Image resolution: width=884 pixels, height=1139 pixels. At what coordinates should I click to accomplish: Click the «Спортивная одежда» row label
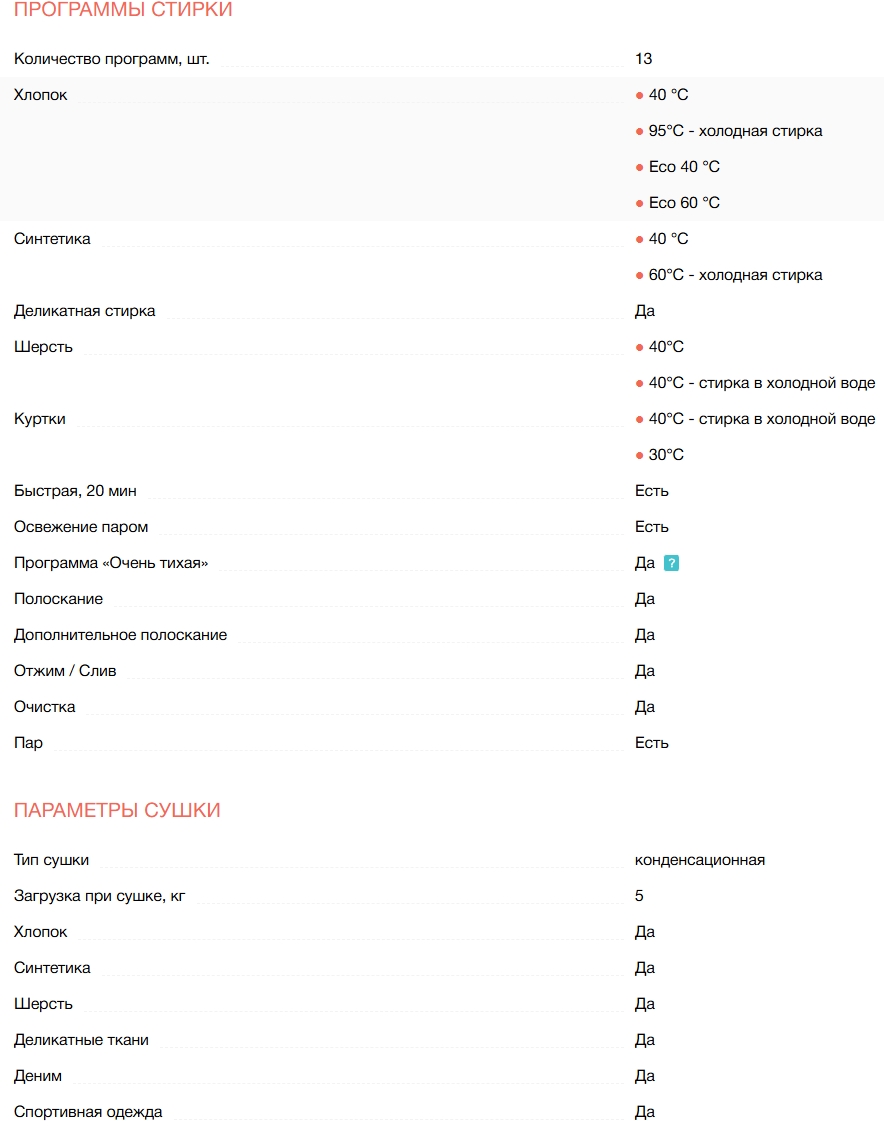coord(88,1112)
